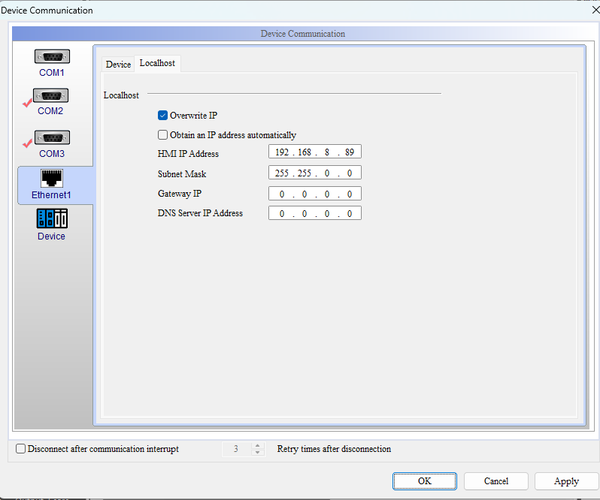Open the Device icon in sidebar
Viewport: 600px width, 500px height.
(x=52, y=224)
